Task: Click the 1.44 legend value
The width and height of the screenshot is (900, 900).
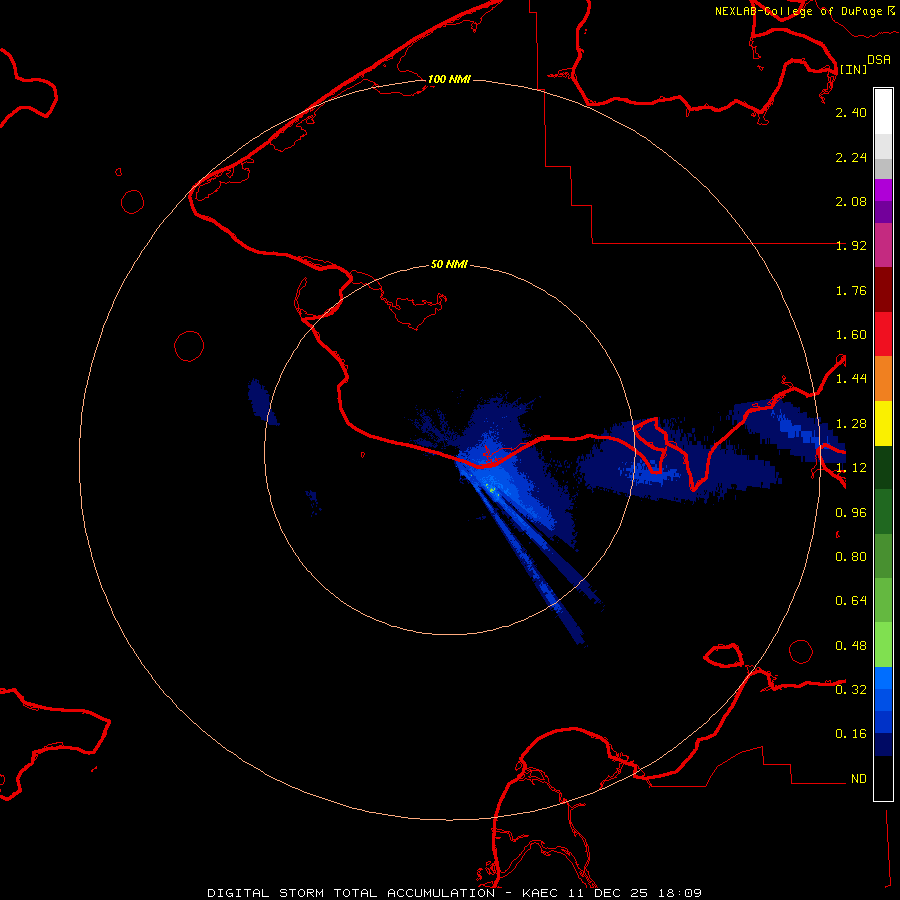Action: (851, 379)
